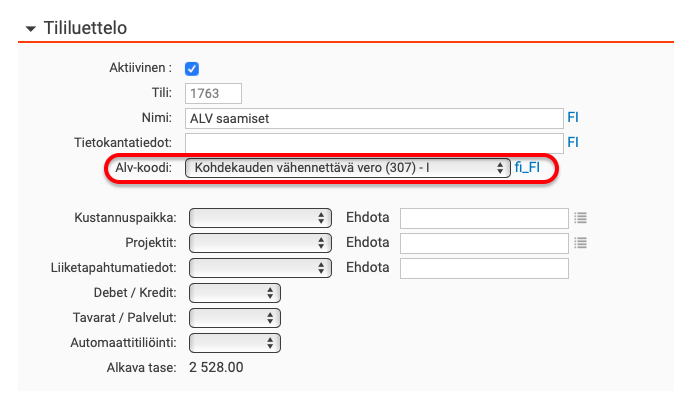Click the list icon beside Projektit Ehdota
This screenshot has height=401, width=674.
pos(581,242)
